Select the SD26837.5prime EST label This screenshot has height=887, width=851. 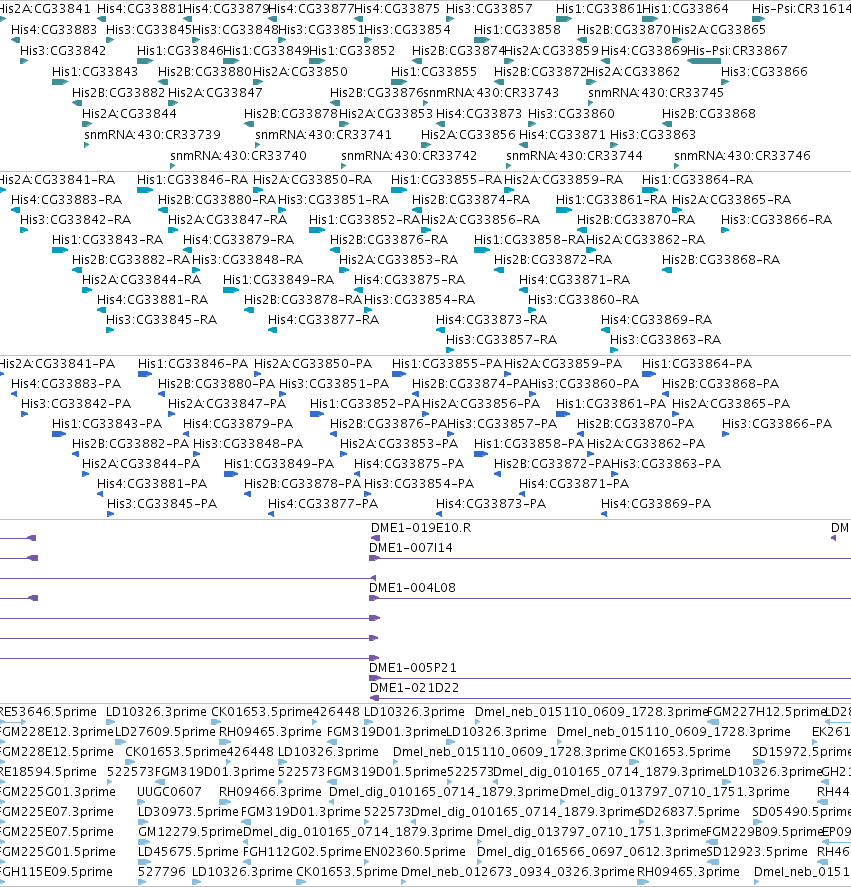pos(689,812)
